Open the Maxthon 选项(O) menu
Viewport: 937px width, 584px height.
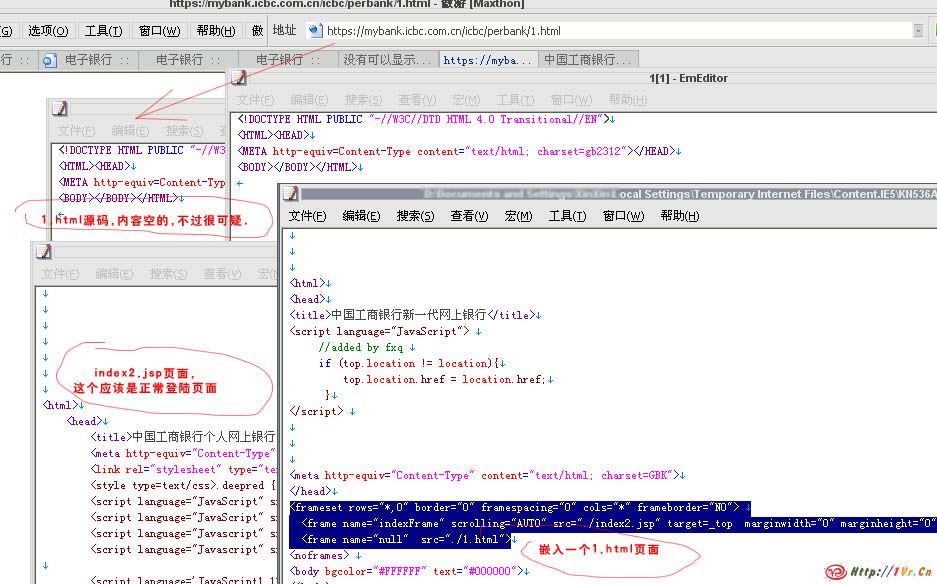tap(47, 31)
